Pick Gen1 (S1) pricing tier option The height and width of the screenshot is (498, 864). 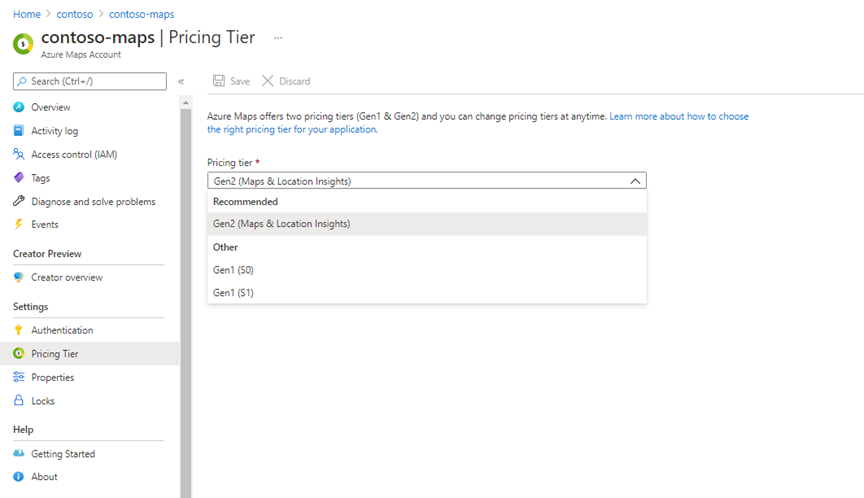tap(232, 293)
